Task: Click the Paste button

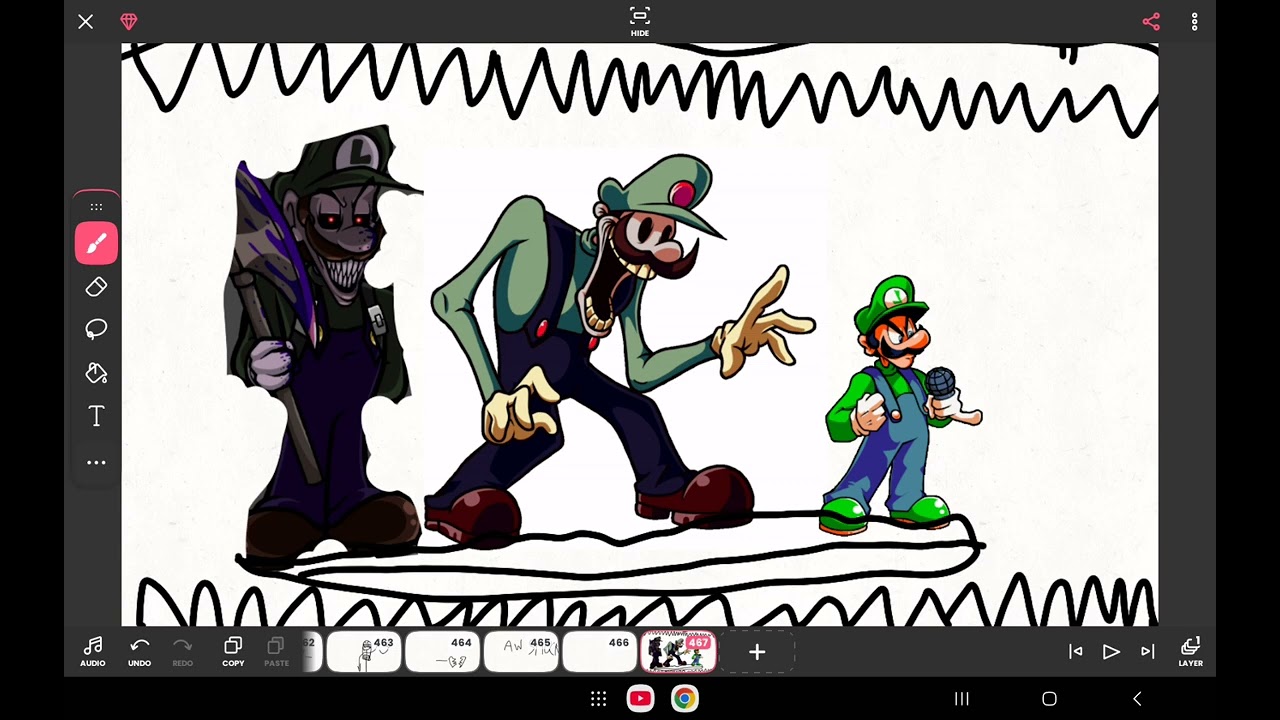Action: (x=276, y=651)
